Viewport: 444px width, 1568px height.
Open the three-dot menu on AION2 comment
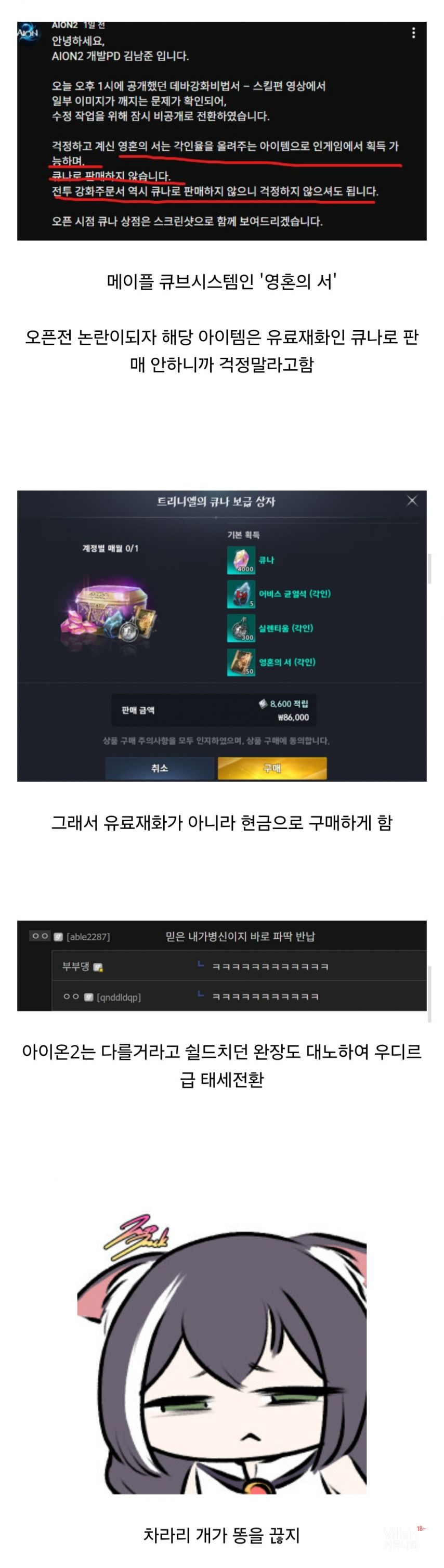click(414, 33)
